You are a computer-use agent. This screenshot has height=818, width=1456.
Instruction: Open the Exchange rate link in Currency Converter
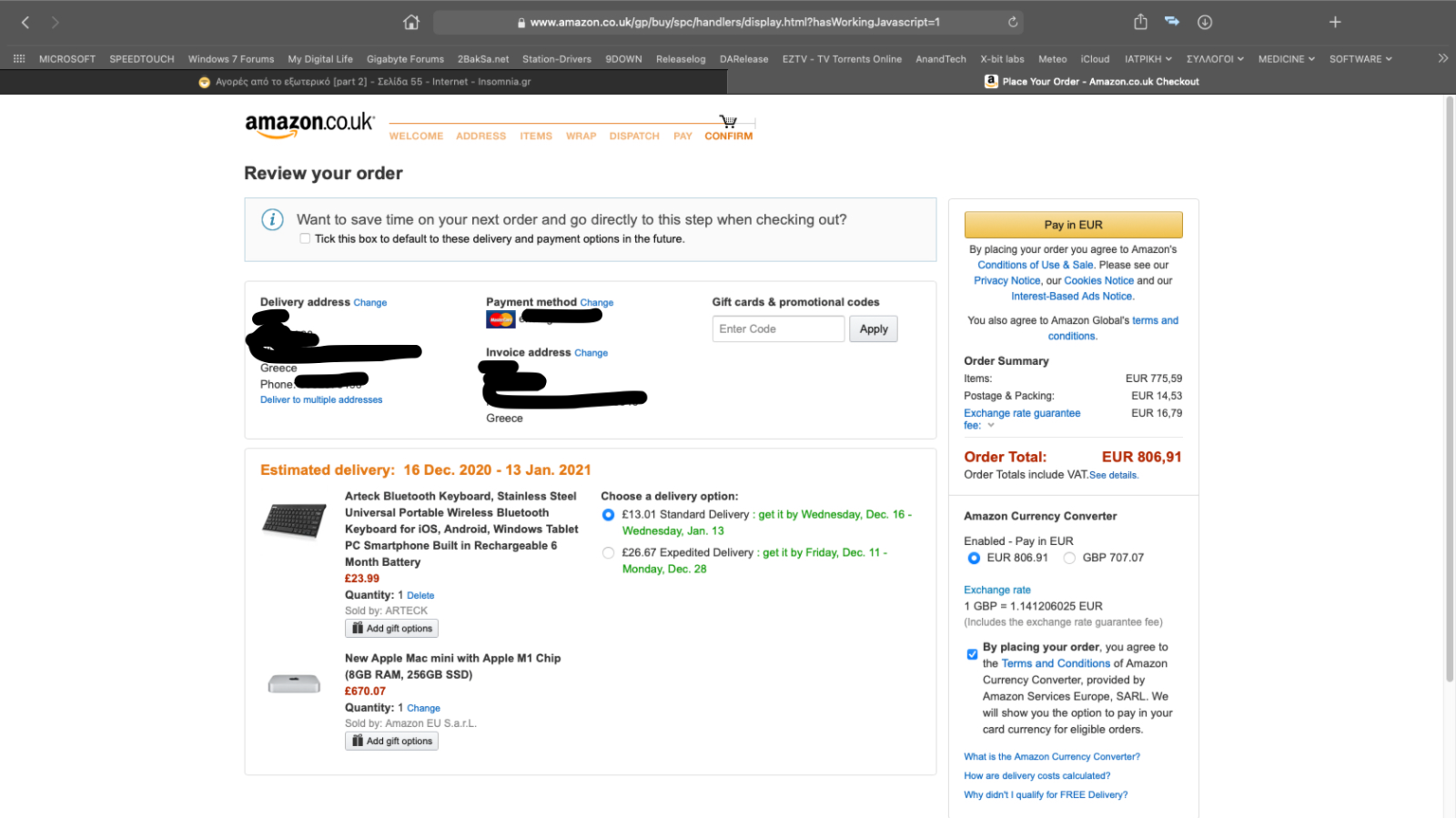[997, 590]
